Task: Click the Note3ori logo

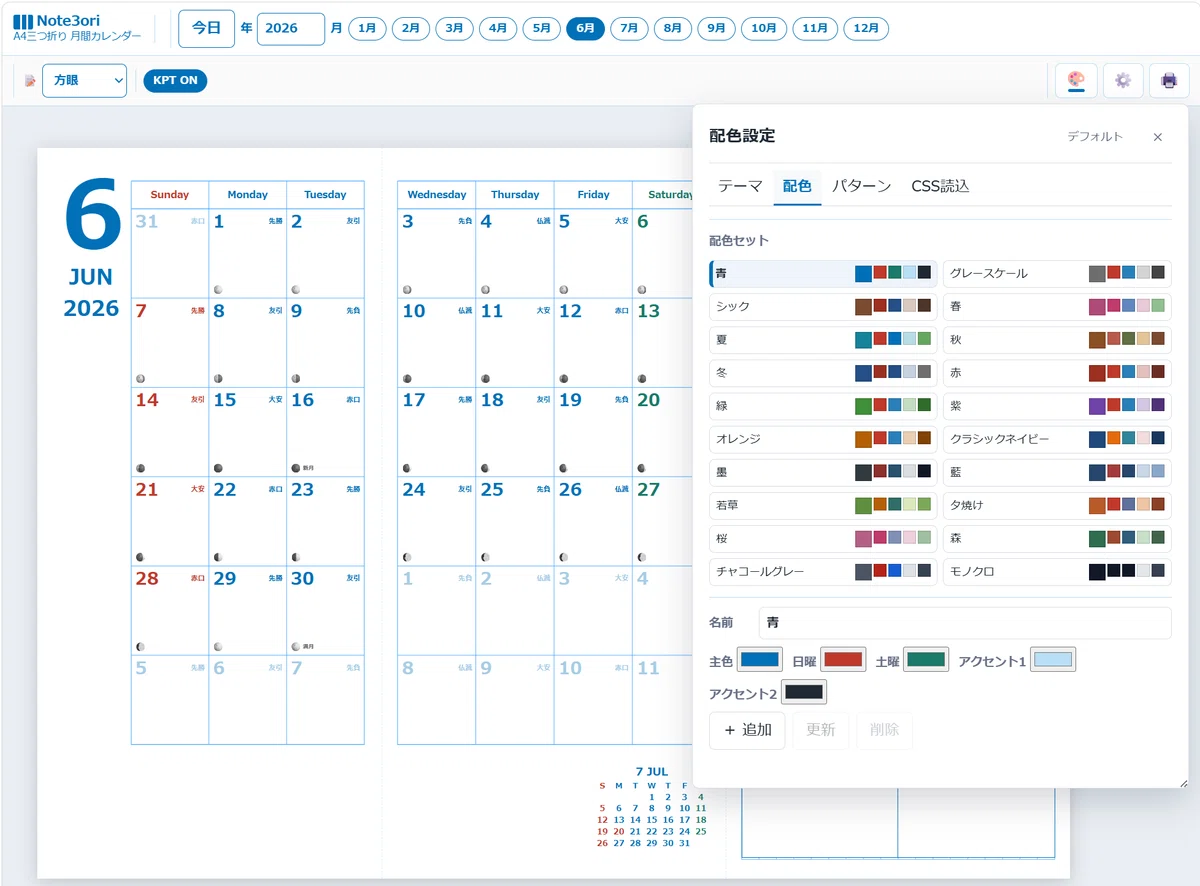Action: click(x=77, y=28)
